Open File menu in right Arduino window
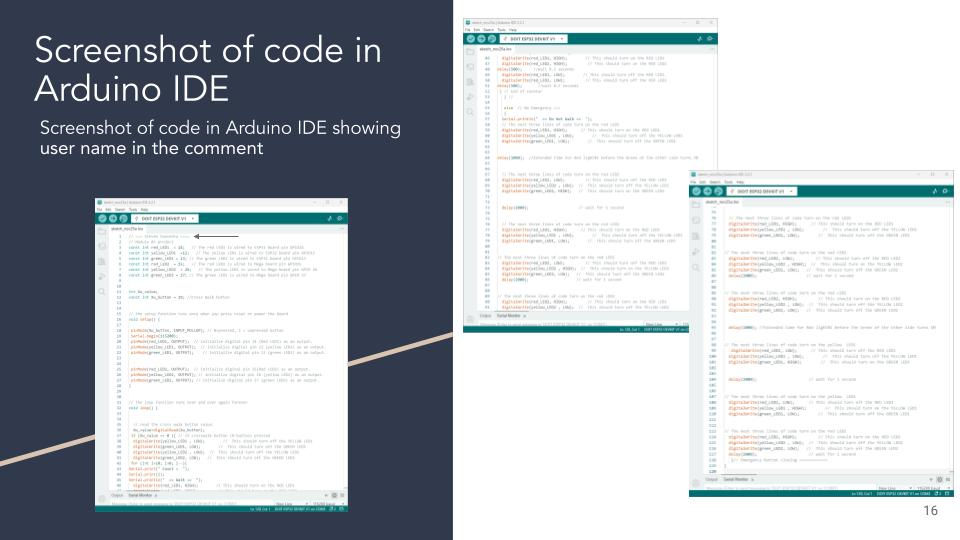The width and height of the screenshot is (960, 540). point(693,182)
